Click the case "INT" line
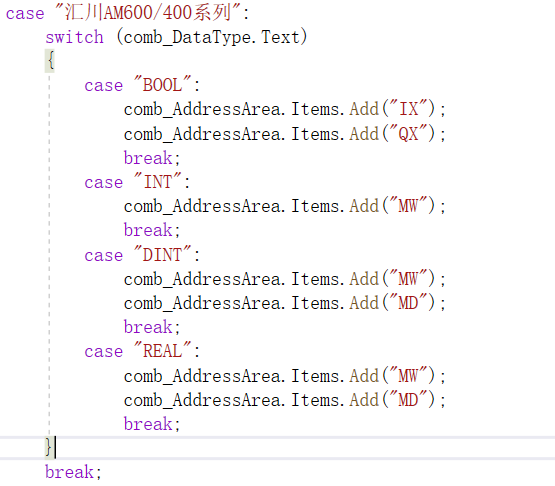The width and height of the screenshot is (555, 486). click(x=137, y=182)
